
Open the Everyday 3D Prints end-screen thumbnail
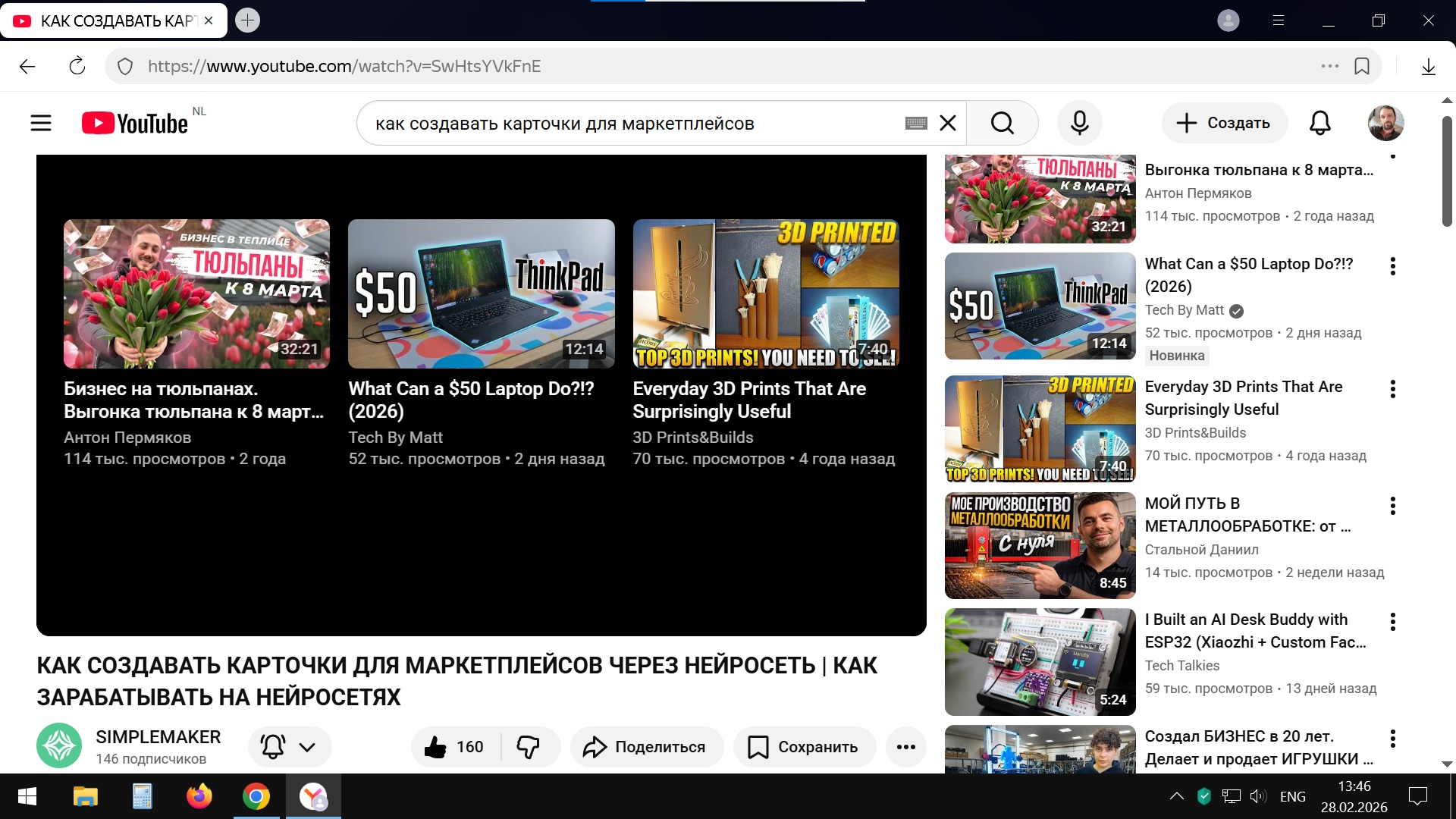tap(766, 293)
